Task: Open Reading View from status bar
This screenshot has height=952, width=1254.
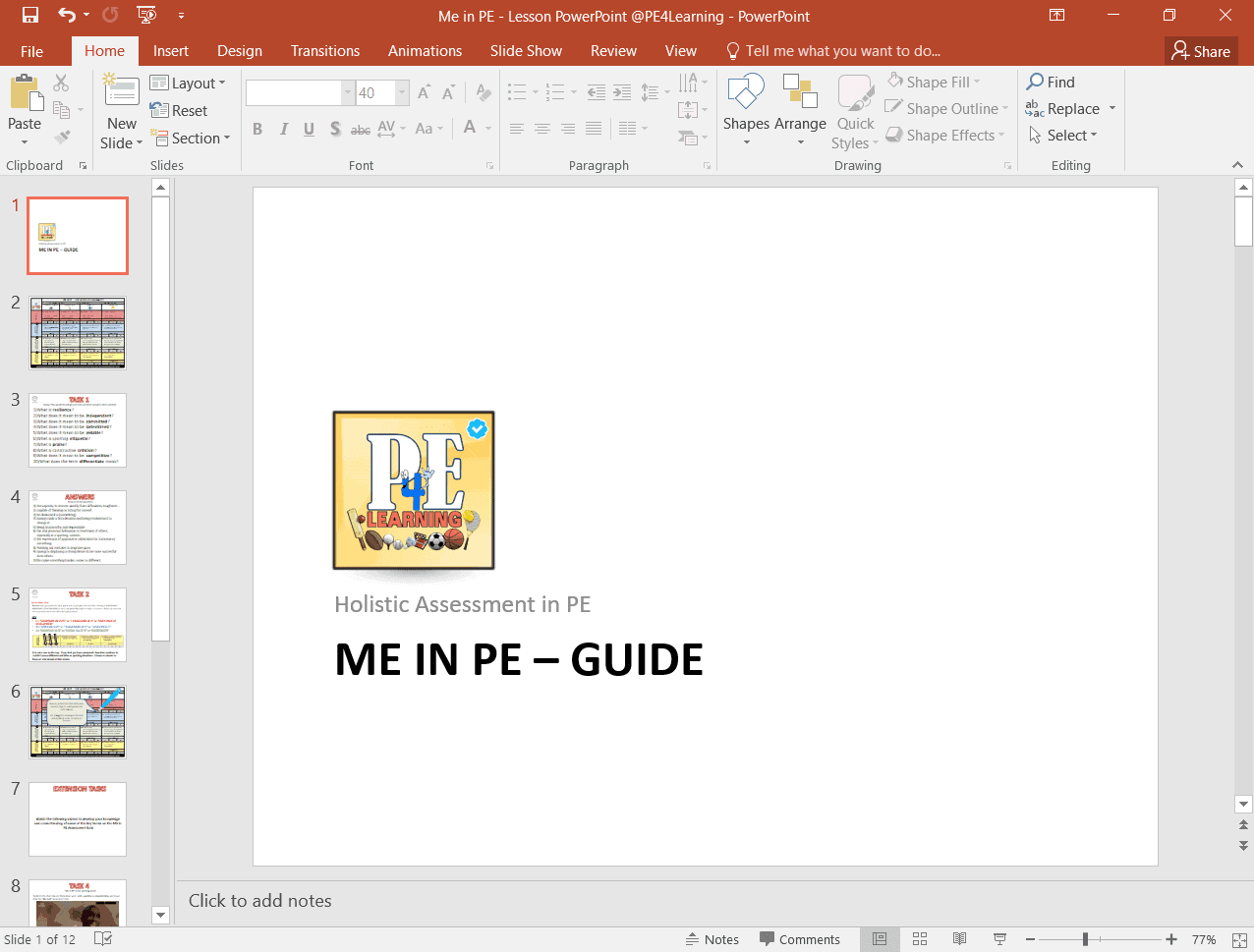Action: click(x=960, y=939)
